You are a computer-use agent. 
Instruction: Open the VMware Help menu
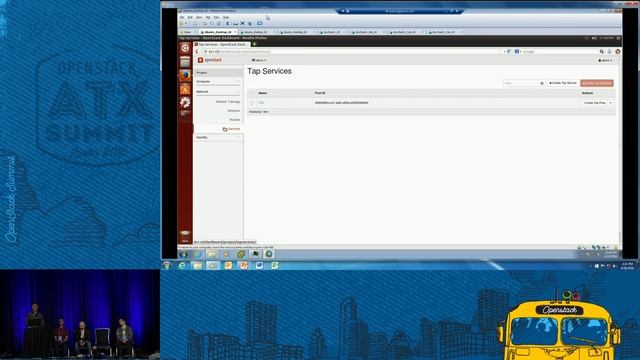226,18
